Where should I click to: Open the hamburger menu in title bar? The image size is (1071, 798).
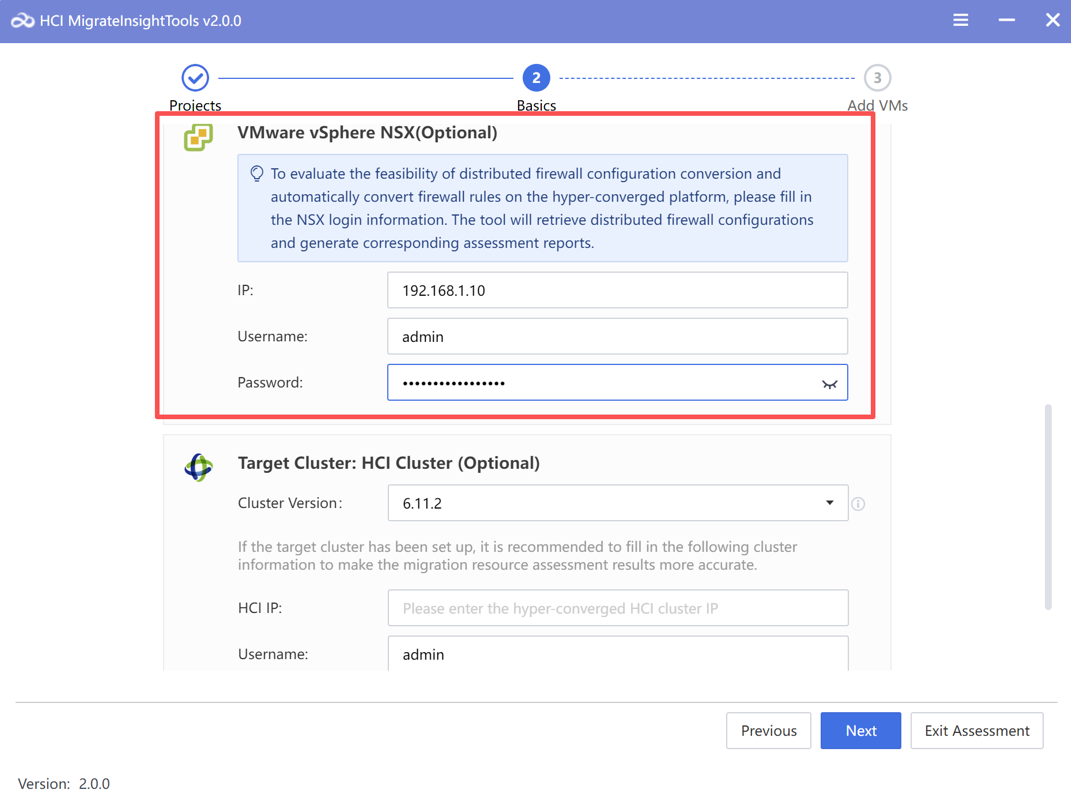[960, 20]
